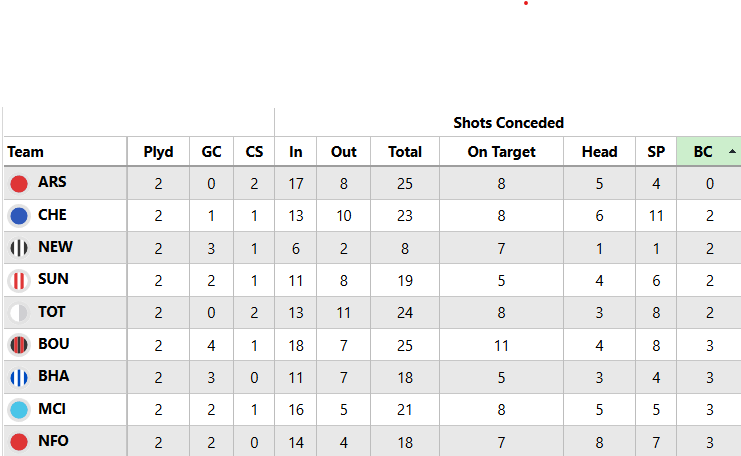Viewport: 741px width, 456px height.
Task: Click the Nottingham Forest red badge icon
Action: point(19,441)
